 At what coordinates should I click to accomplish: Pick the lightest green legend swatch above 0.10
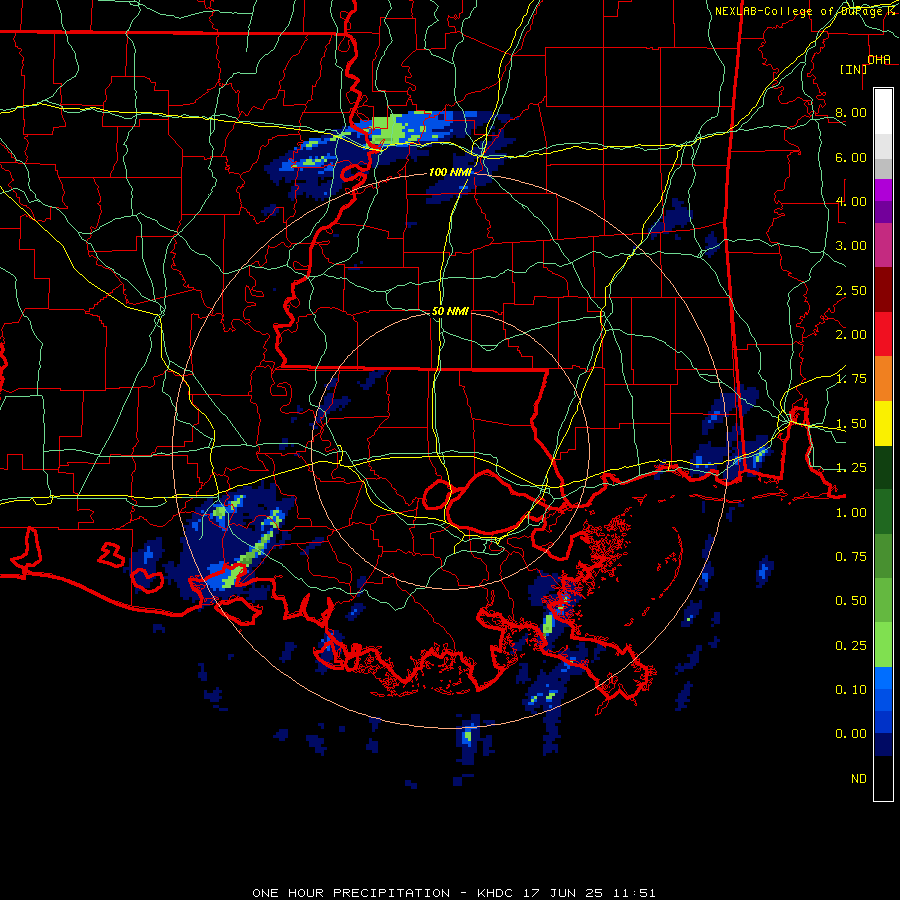(883, 645)
